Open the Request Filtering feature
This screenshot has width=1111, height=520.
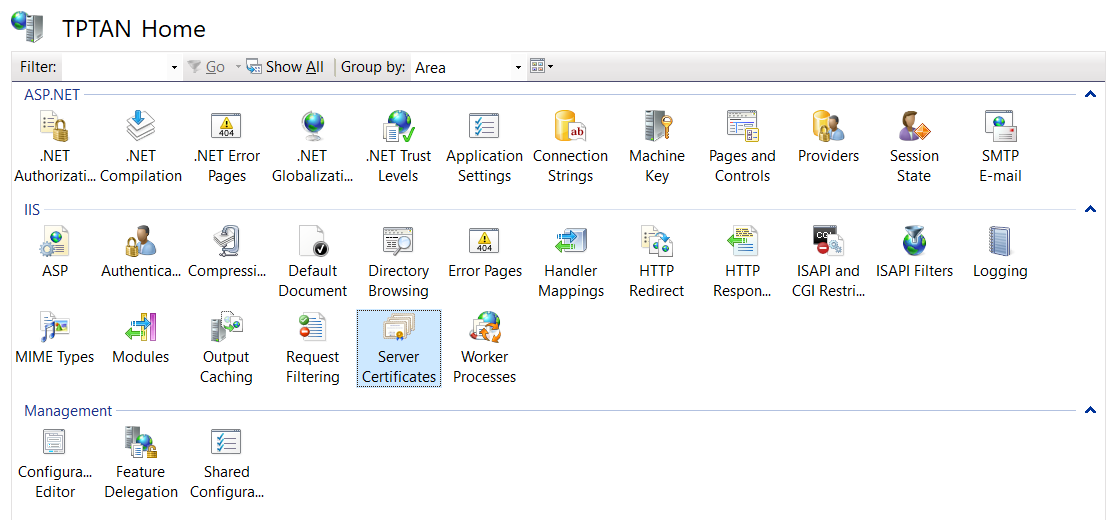[x=312, y=329]
